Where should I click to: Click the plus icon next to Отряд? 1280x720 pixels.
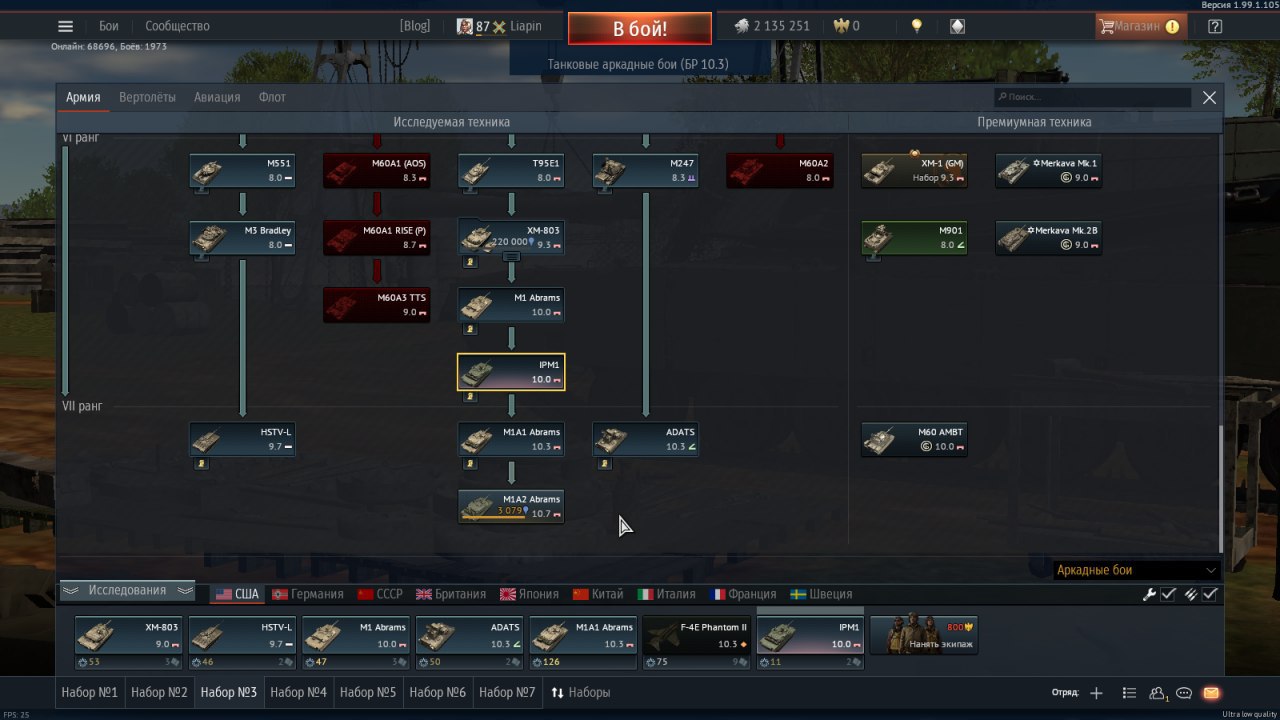pyautogui.click(x=1096, y=693)
